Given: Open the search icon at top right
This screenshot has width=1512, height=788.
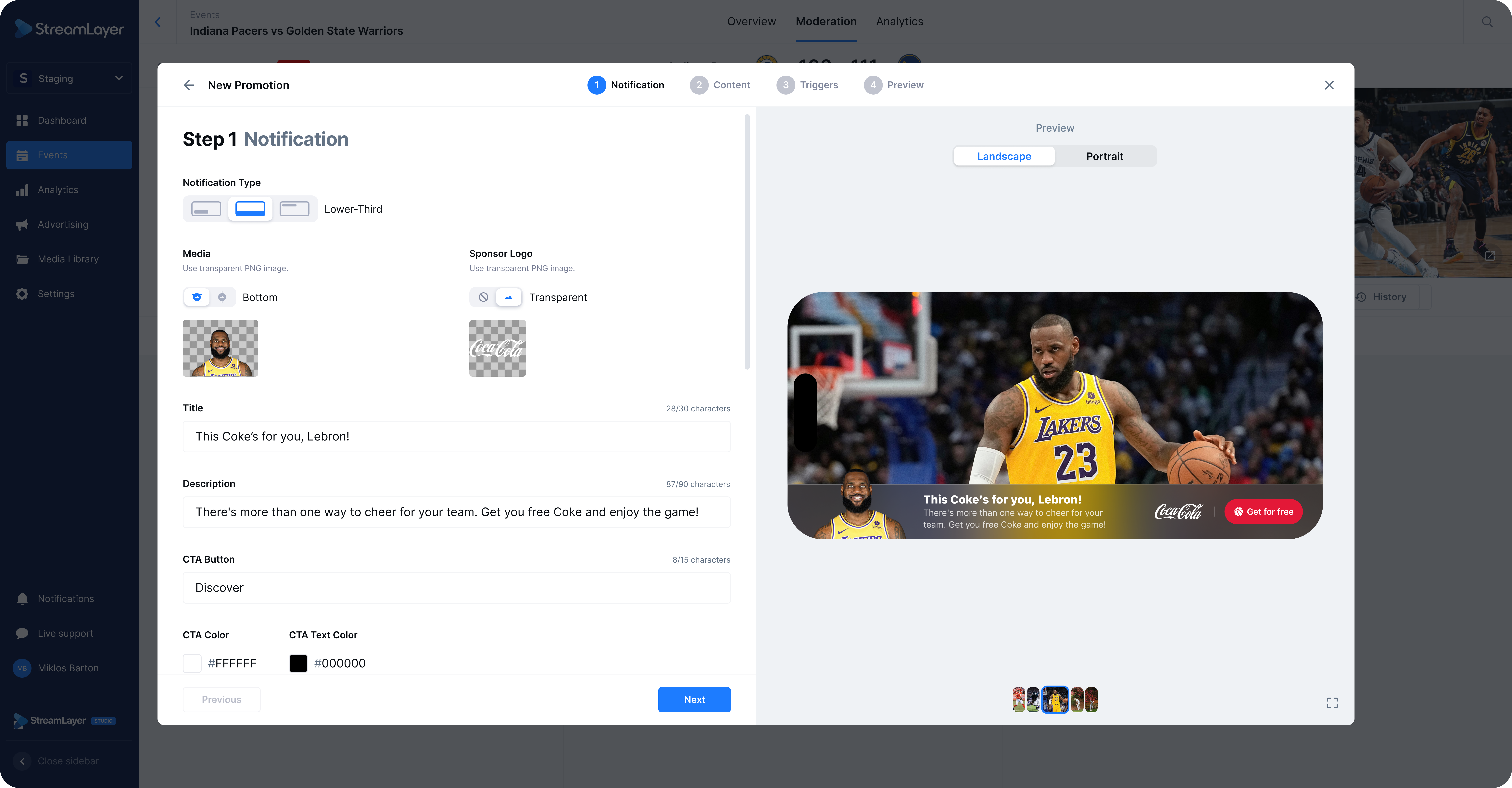Looking at the screenshot, I should click(x=1487, y=22).
